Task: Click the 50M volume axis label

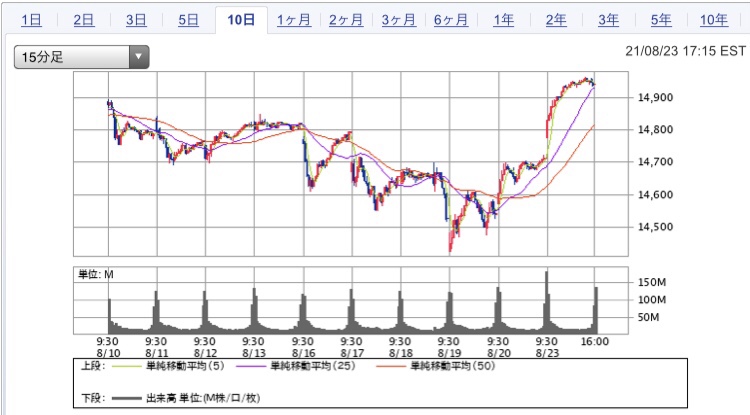Action: tap(648, 317)
